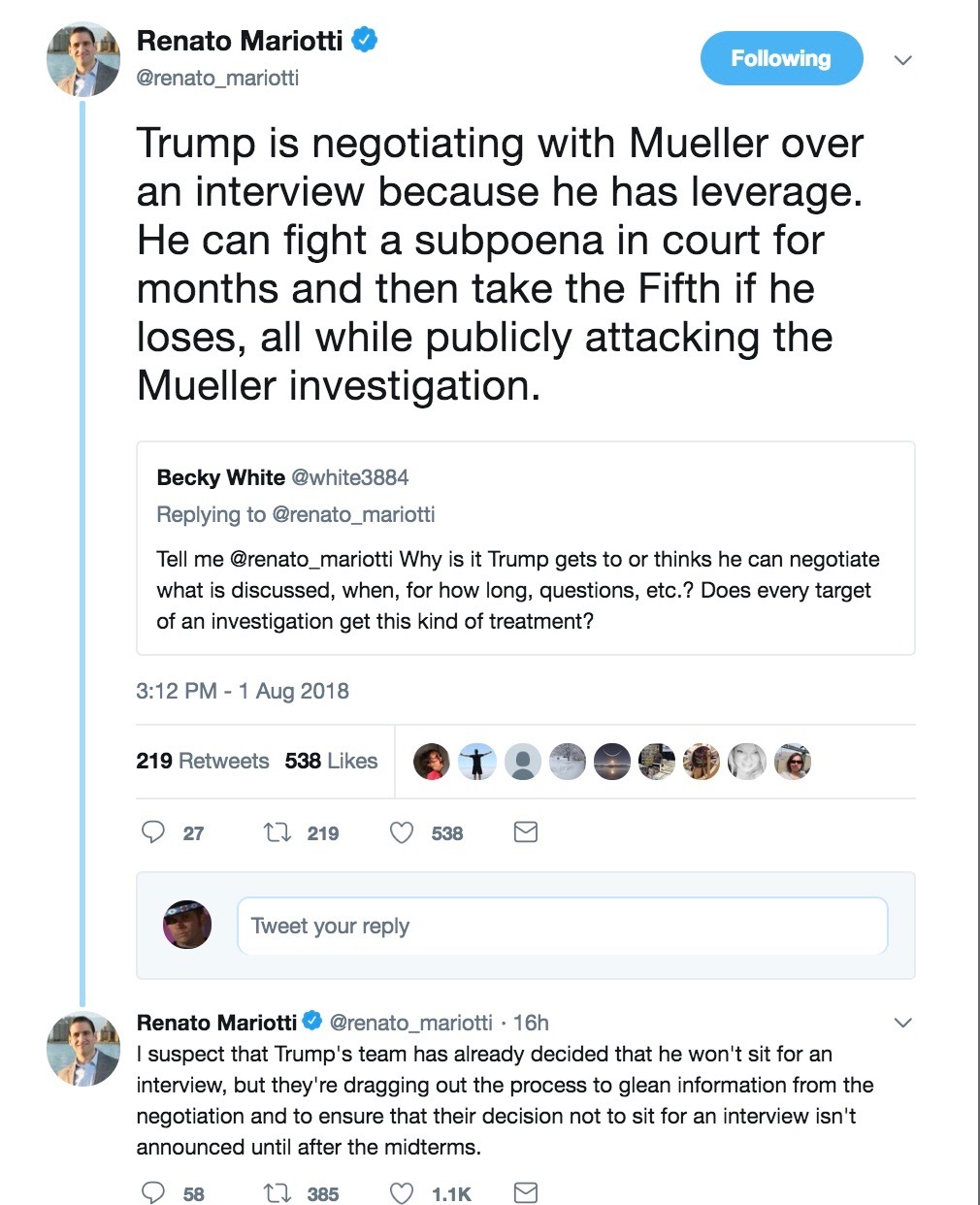Retweet the main tweet with 219 retweets
Screen dimensions: 980x1205
(278, 832)
